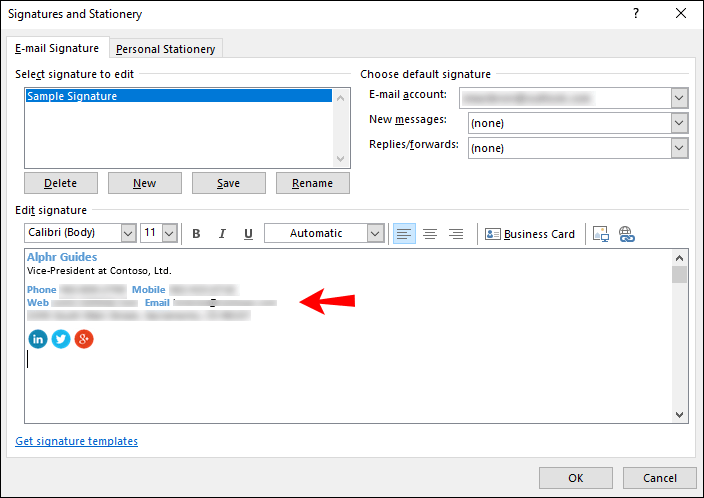Align signature text left

click(404, 234)
